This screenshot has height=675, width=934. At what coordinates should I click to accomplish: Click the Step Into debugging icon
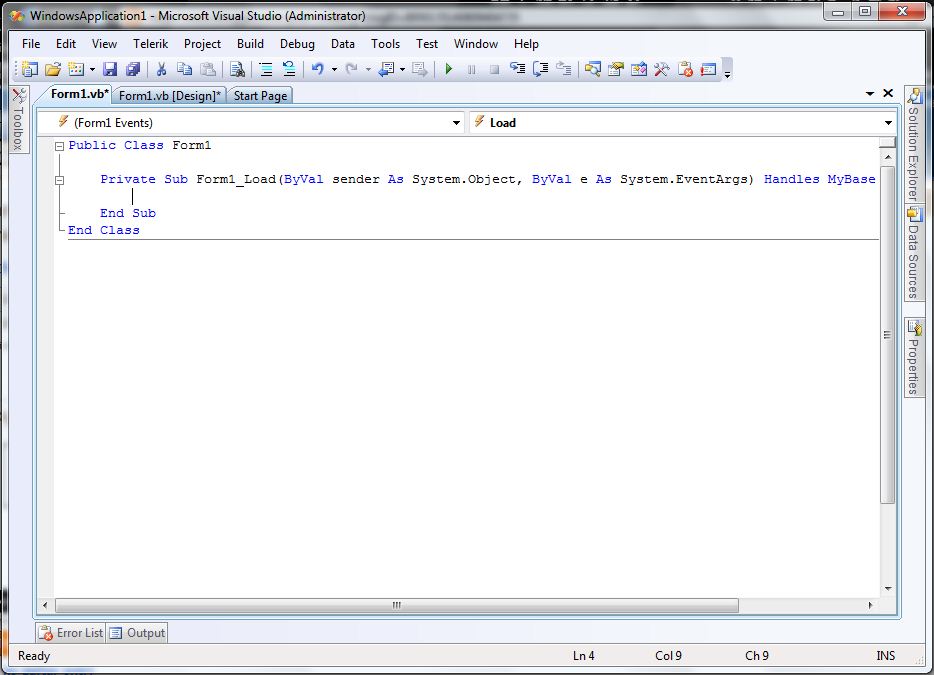click(x=517, y=69)
